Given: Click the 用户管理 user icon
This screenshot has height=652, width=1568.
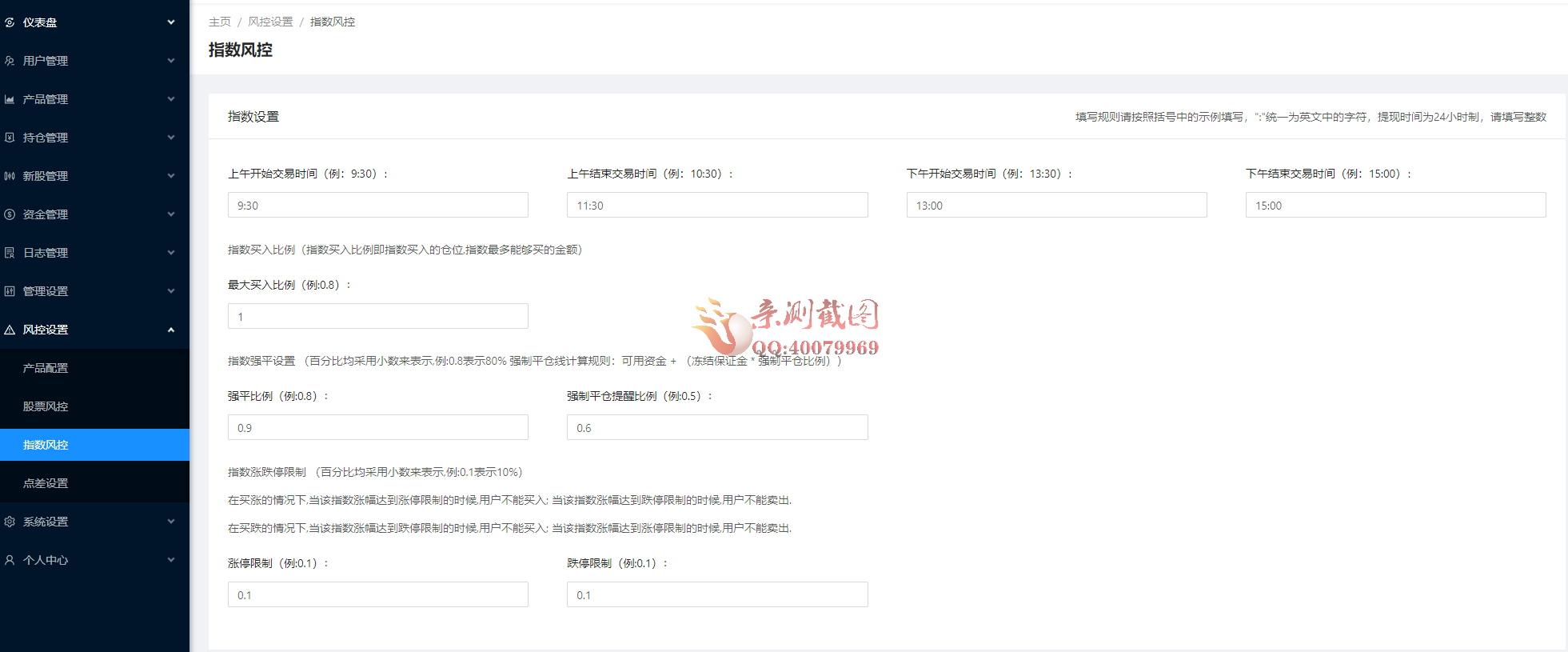Looking at the screenshot, I should point(10,61).
